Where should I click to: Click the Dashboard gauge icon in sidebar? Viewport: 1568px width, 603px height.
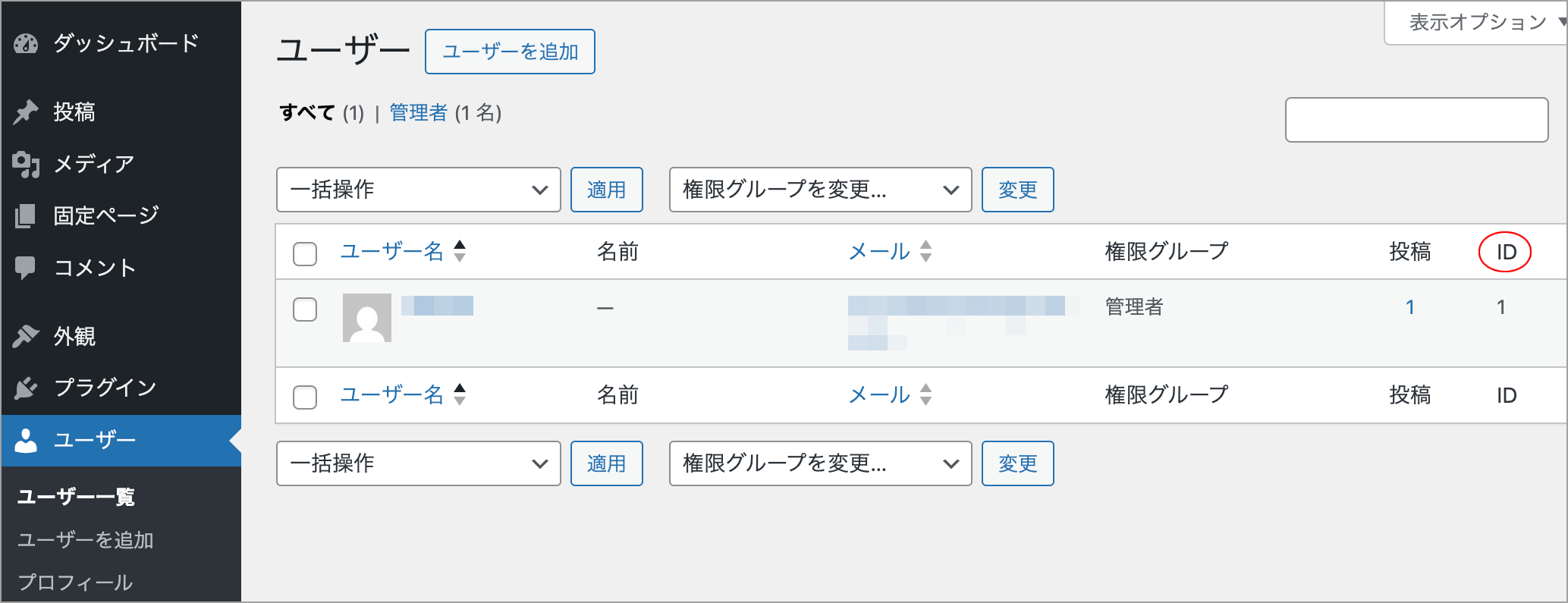tap(26, 44)
